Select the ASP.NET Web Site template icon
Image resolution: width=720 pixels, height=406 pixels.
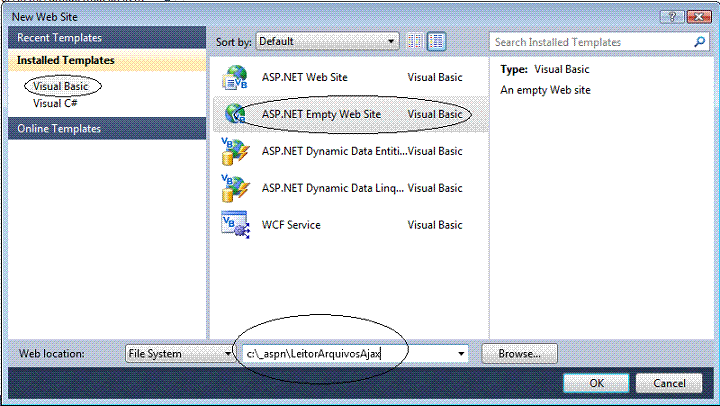(234, 77)
